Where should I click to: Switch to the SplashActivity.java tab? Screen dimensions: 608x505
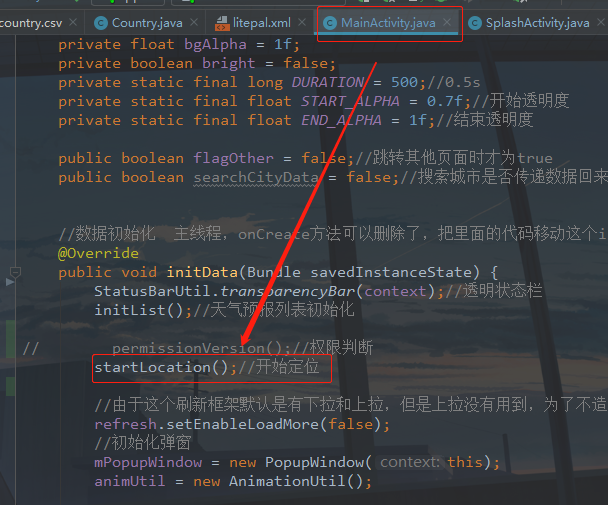point(537,23)
